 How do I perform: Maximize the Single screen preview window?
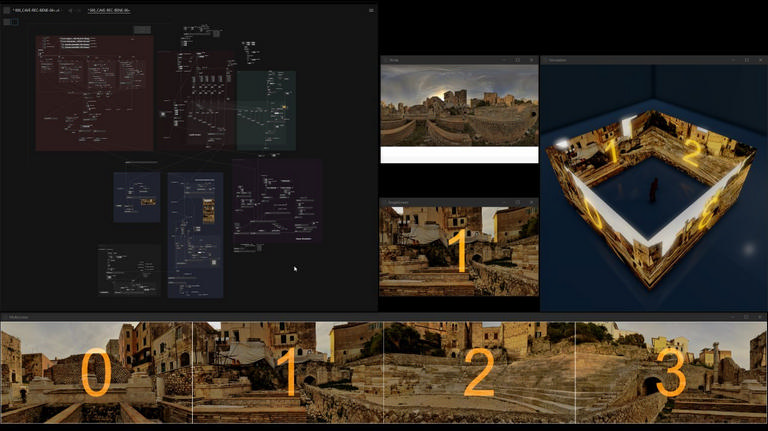point(518,202)
